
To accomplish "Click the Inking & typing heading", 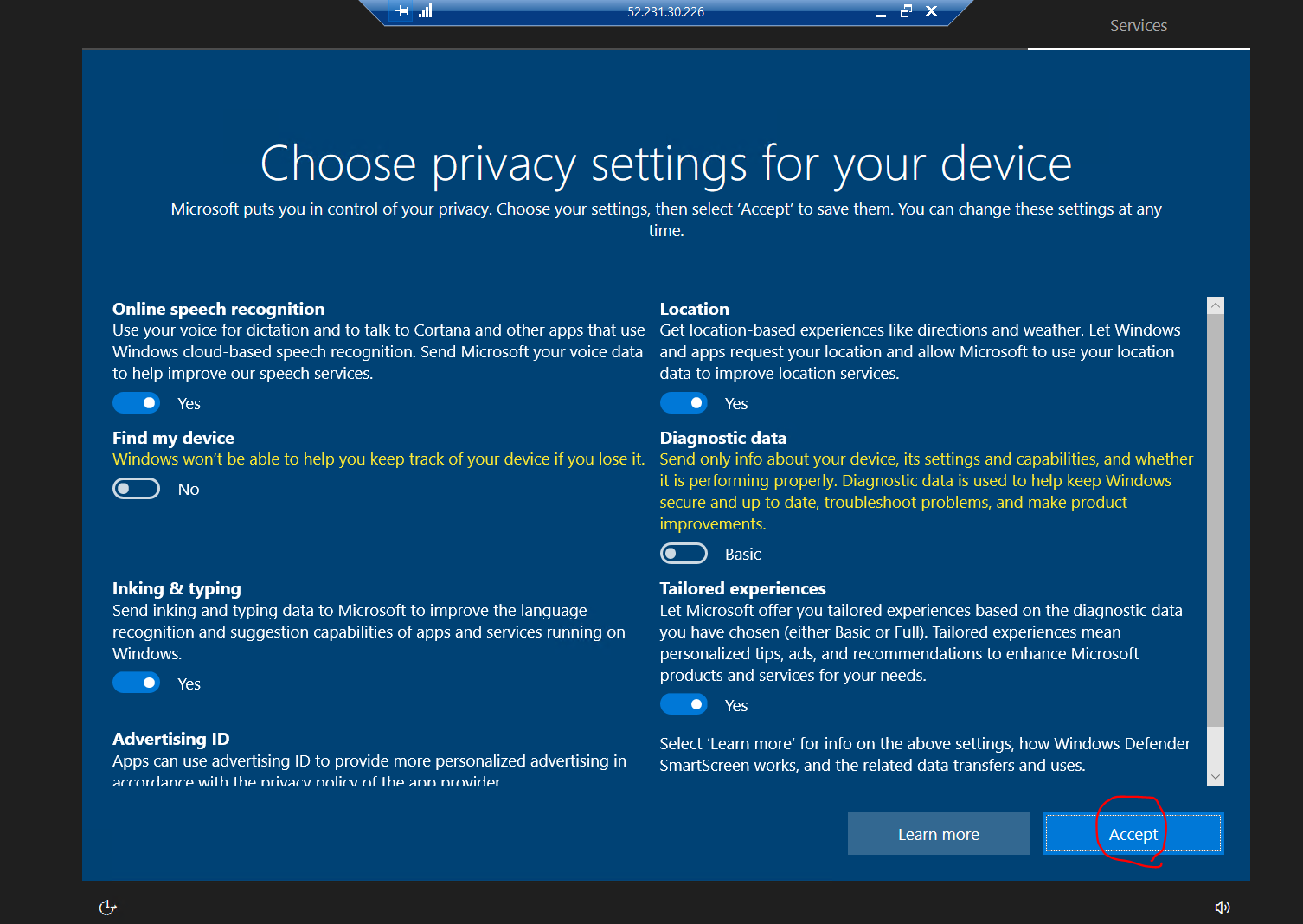I will pyautogui.click(x=177, y=588).
